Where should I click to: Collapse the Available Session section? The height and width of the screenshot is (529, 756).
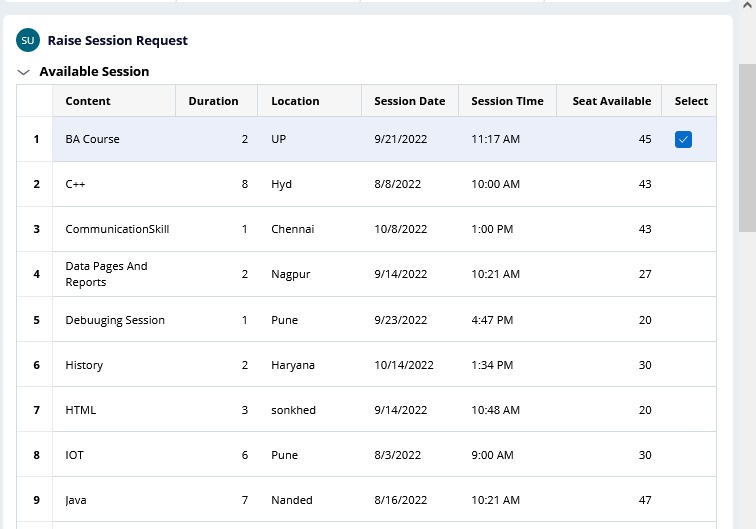click(x=24, y=72)
